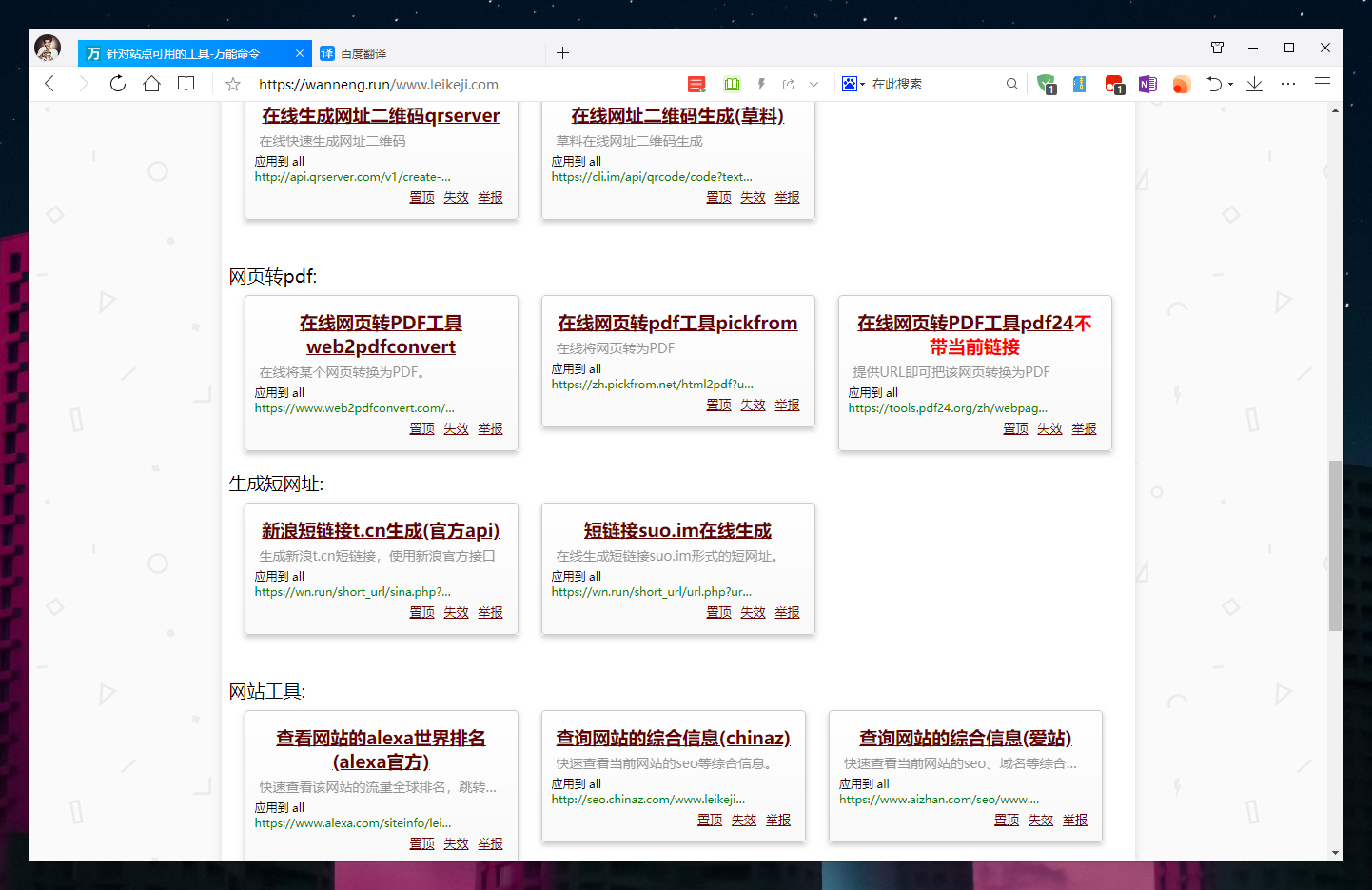Open the hamburger main menu
Image resolution: width=1372 pixels, height=890 pixels.
point(1322,84)
